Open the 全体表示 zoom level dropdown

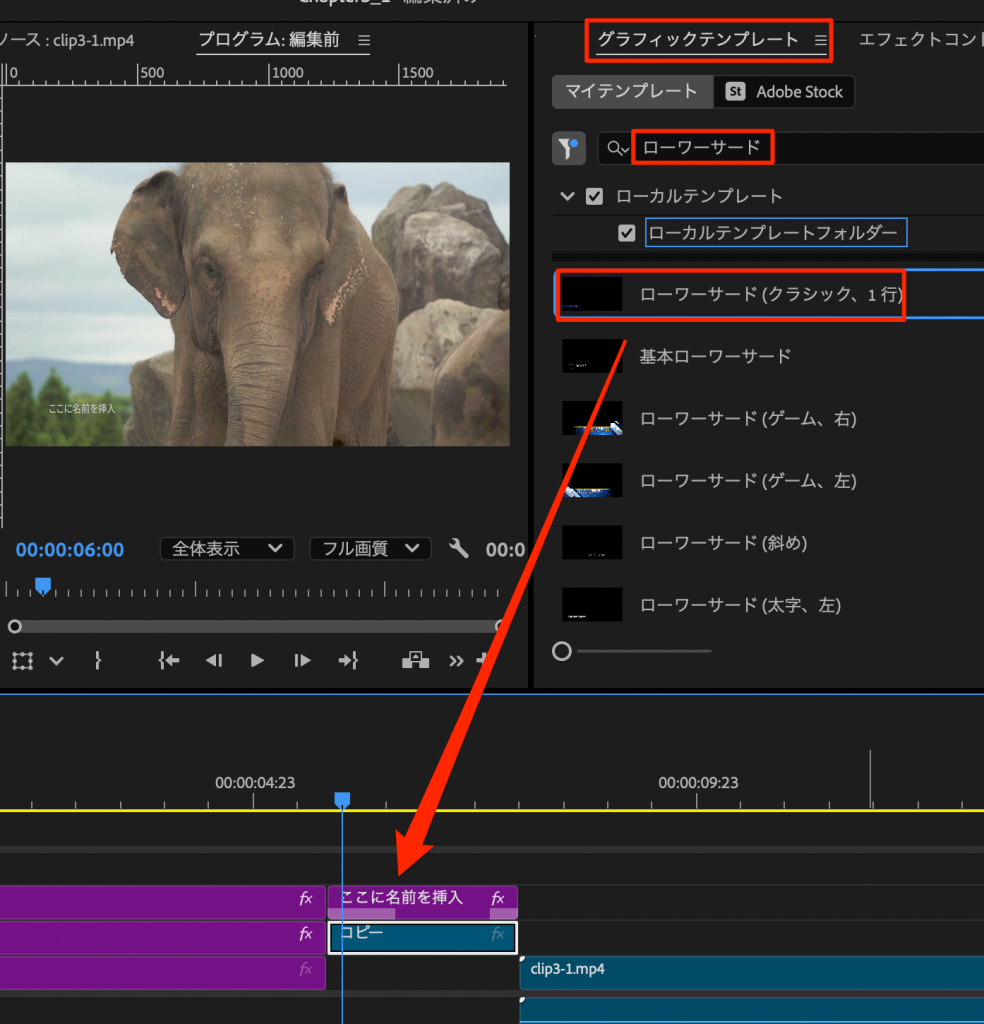tap(227, 549)
